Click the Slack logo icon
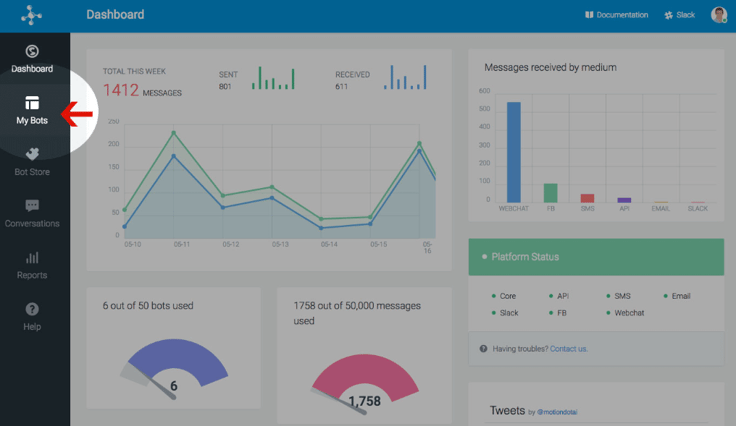 [669, 15]
